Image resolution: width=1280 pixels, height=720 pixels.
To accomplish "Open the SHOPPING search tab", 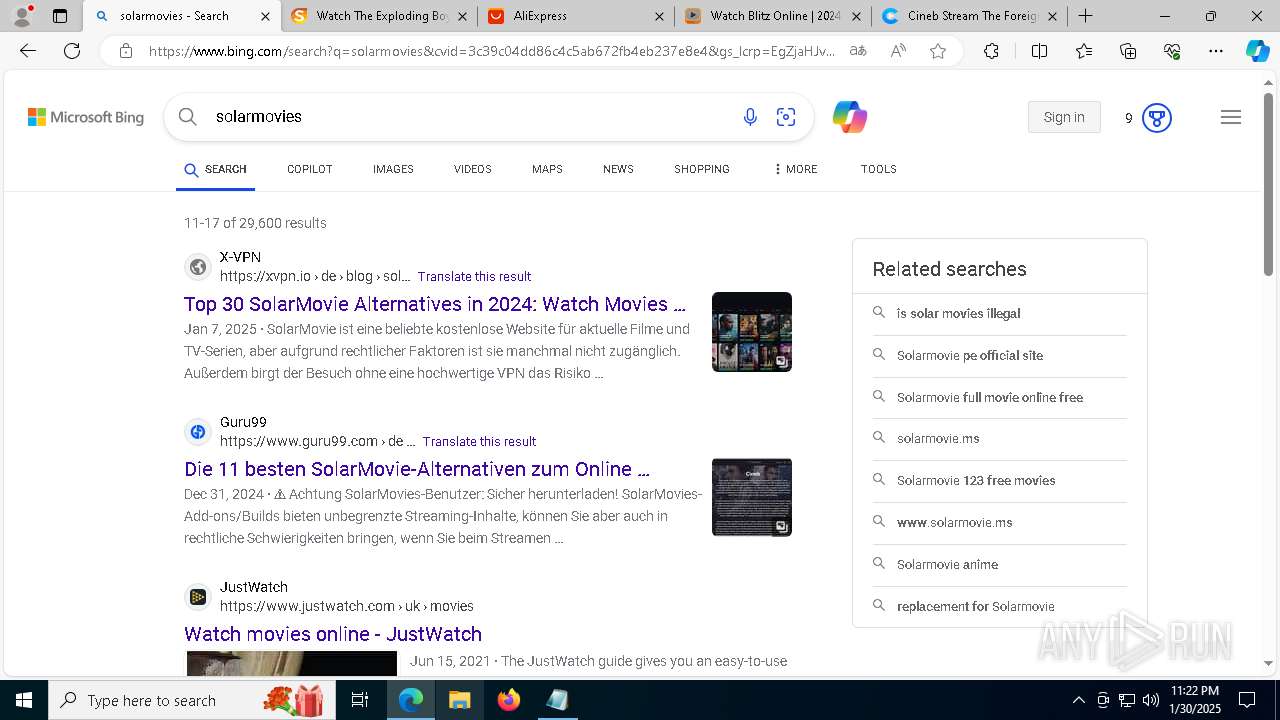I will (x=702, y=169).
